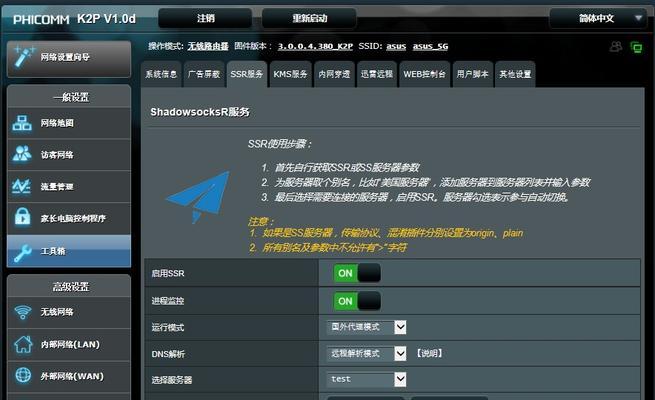Open 流量管理 menu item

point(69,186)
